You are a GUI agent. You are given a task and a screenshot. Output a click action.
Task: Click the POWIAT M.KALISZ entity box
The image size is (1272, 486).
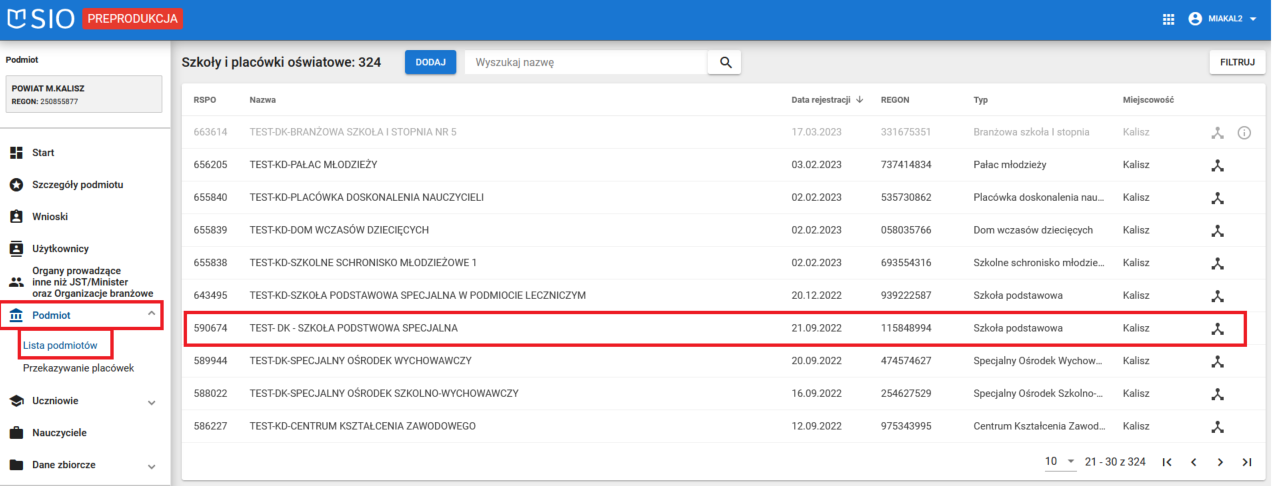coord(84,94)
